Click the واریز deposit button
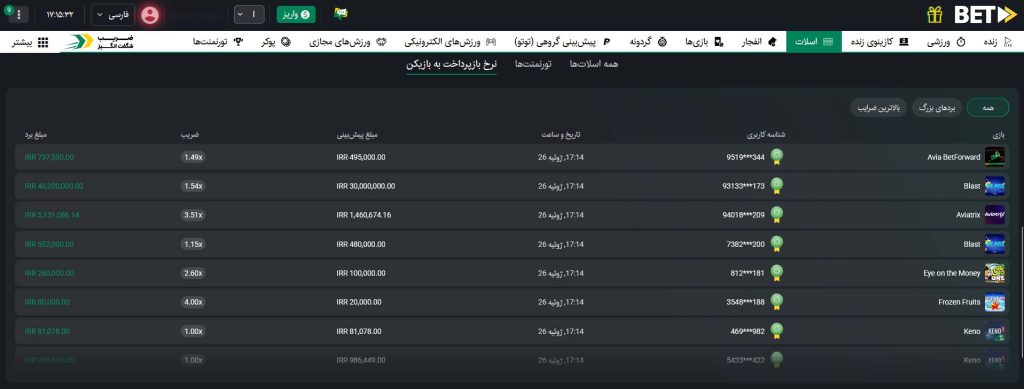 pos(296,14)
